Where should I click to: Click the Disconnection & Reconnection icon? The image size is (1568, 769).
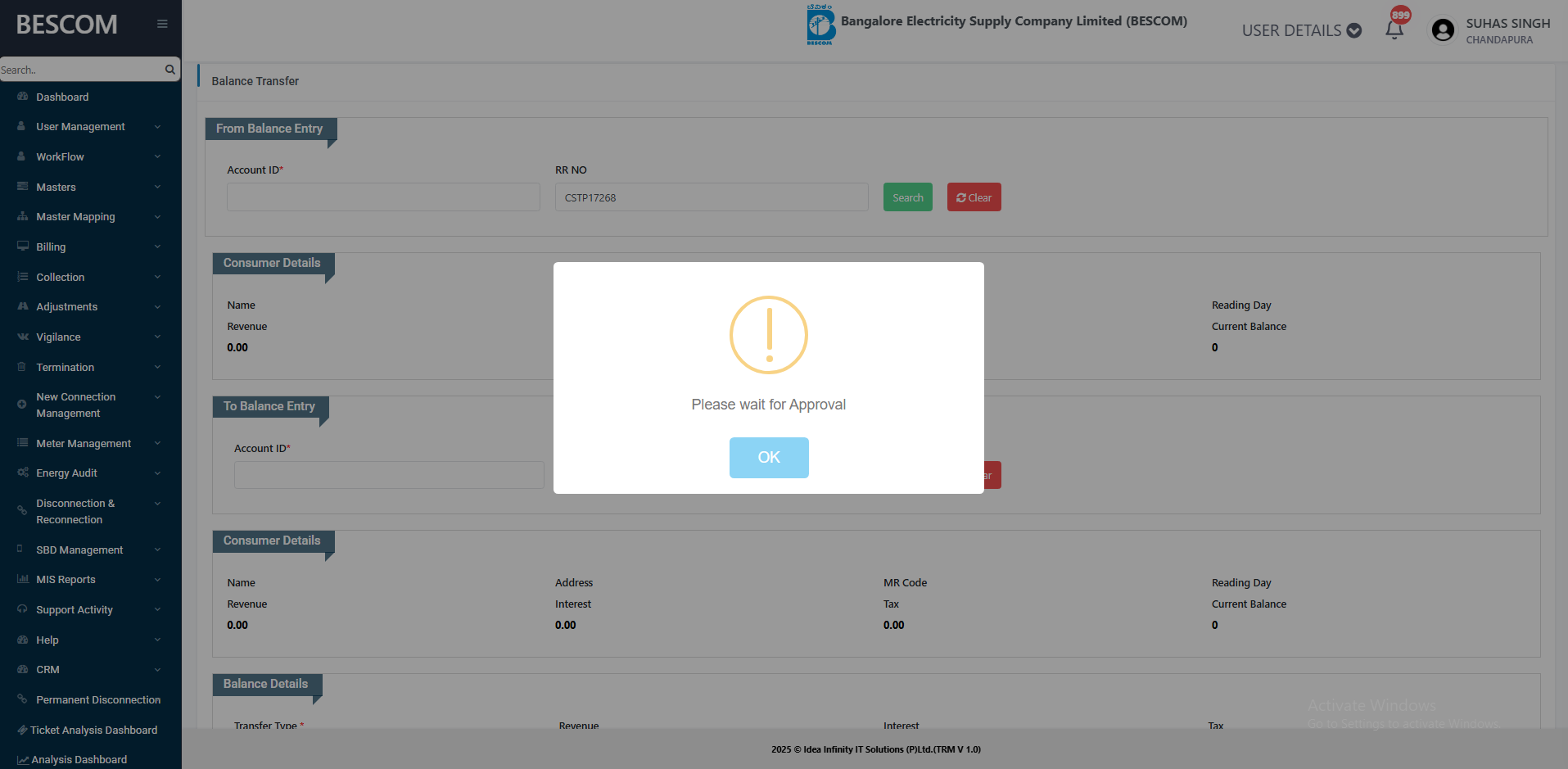tap(22, 511)
